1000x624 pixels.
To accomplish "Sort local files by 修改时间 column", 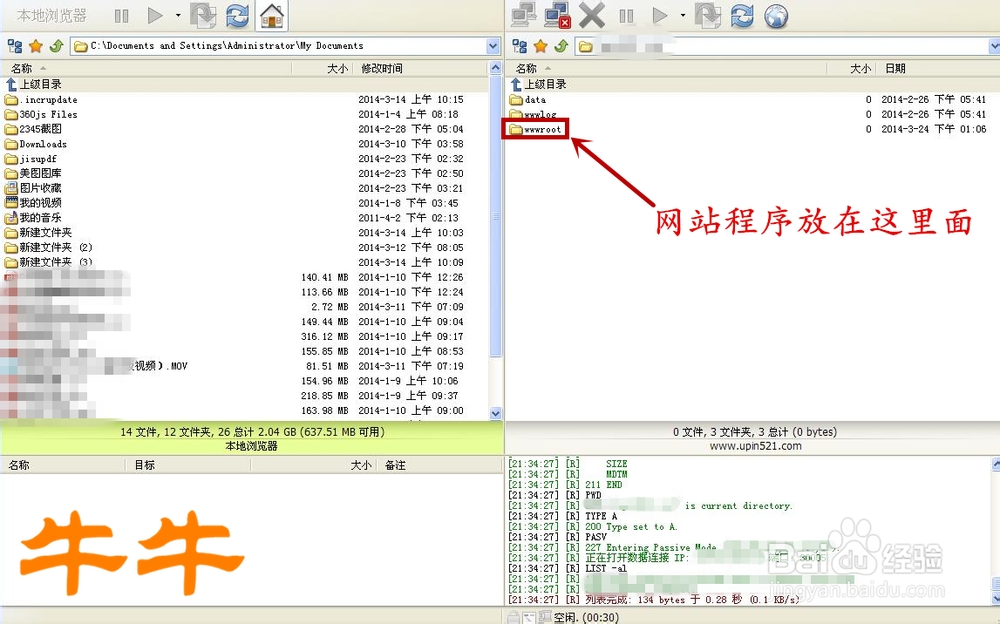I will pyautogui.click(x=381, y=68).
